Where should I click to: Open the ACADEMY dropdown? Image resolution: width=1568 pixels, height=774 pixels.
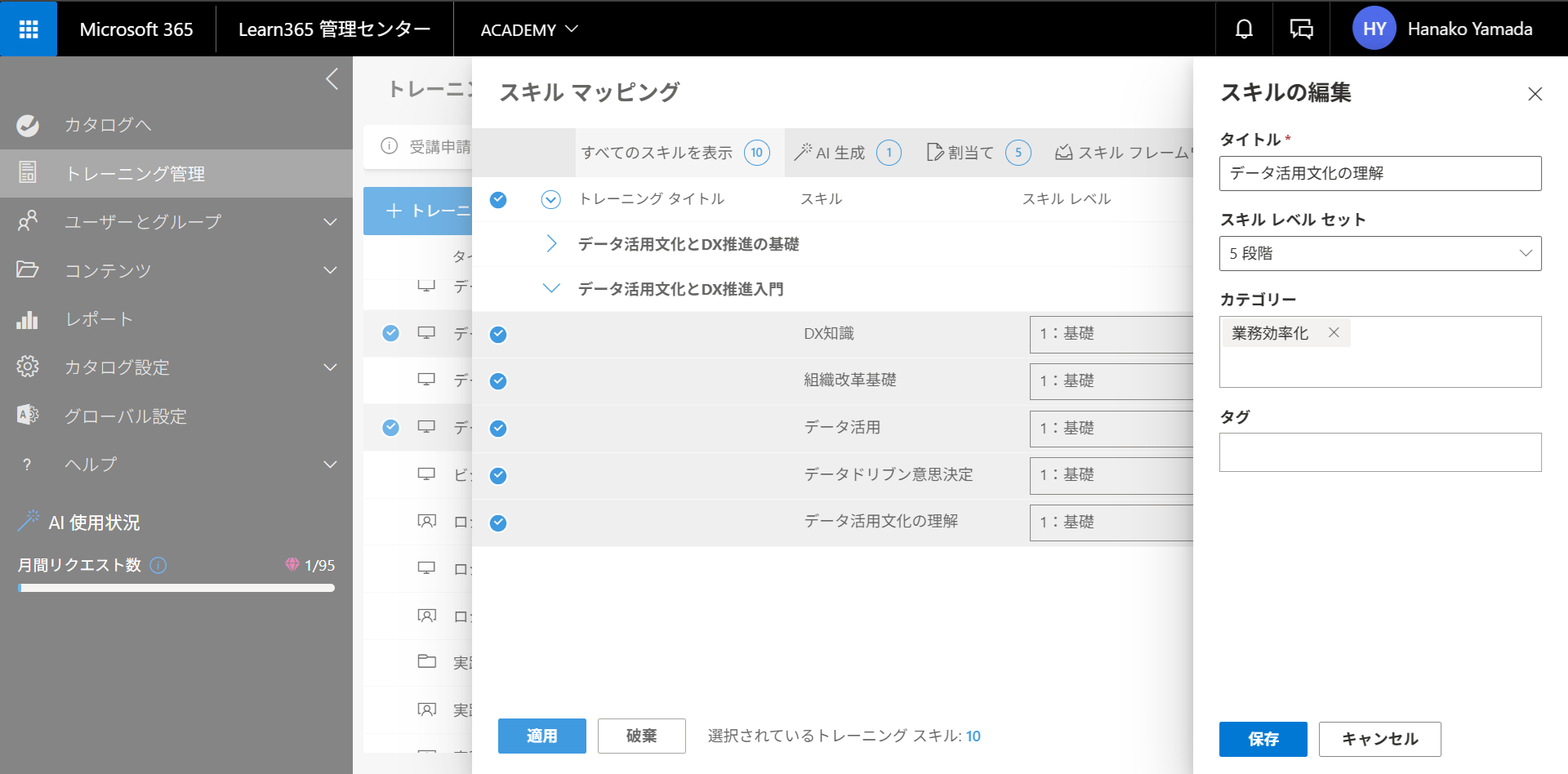pos(529,29)
